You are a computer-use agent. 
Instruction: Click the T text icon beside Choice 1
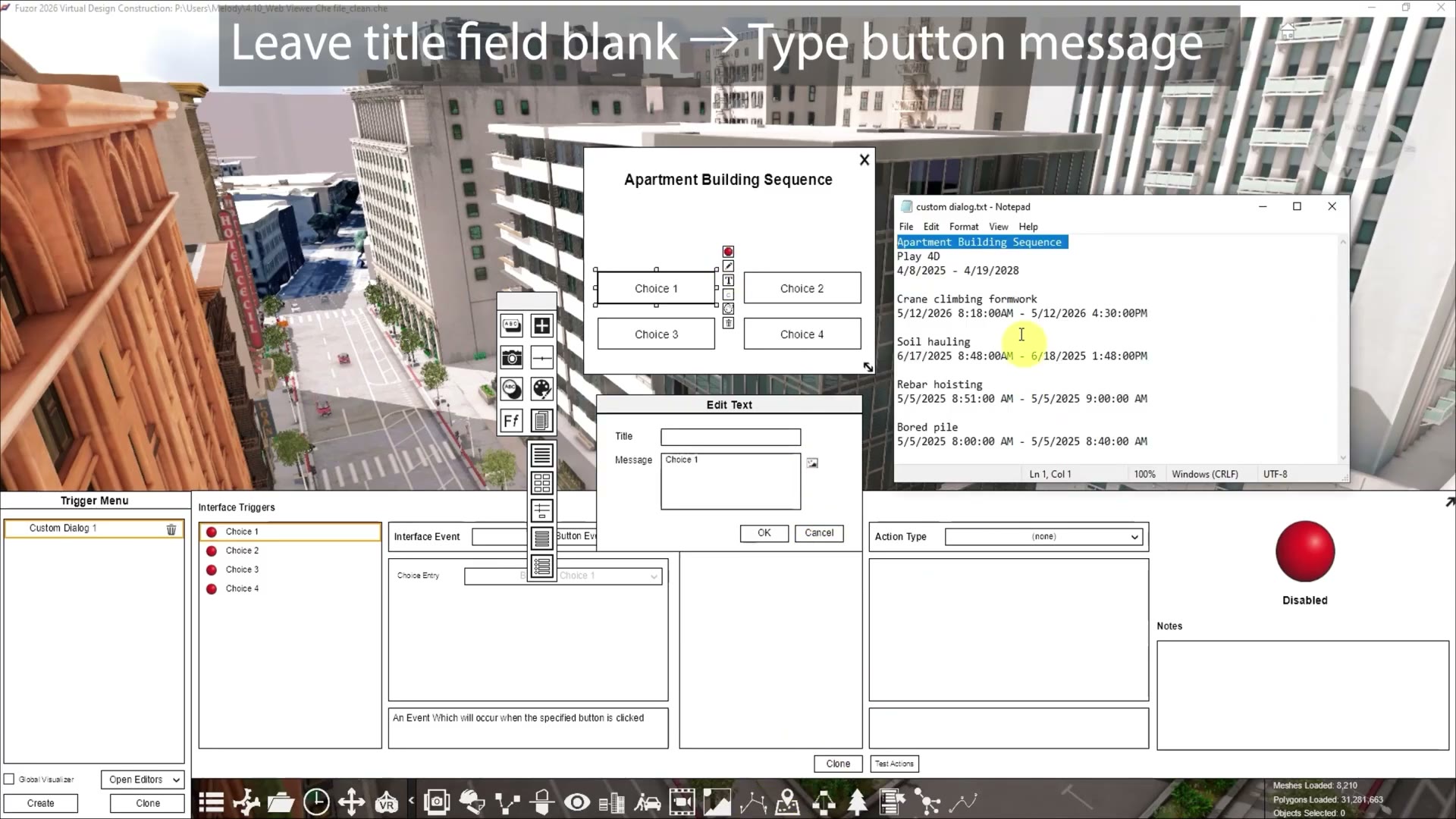(x=728, y=281)
